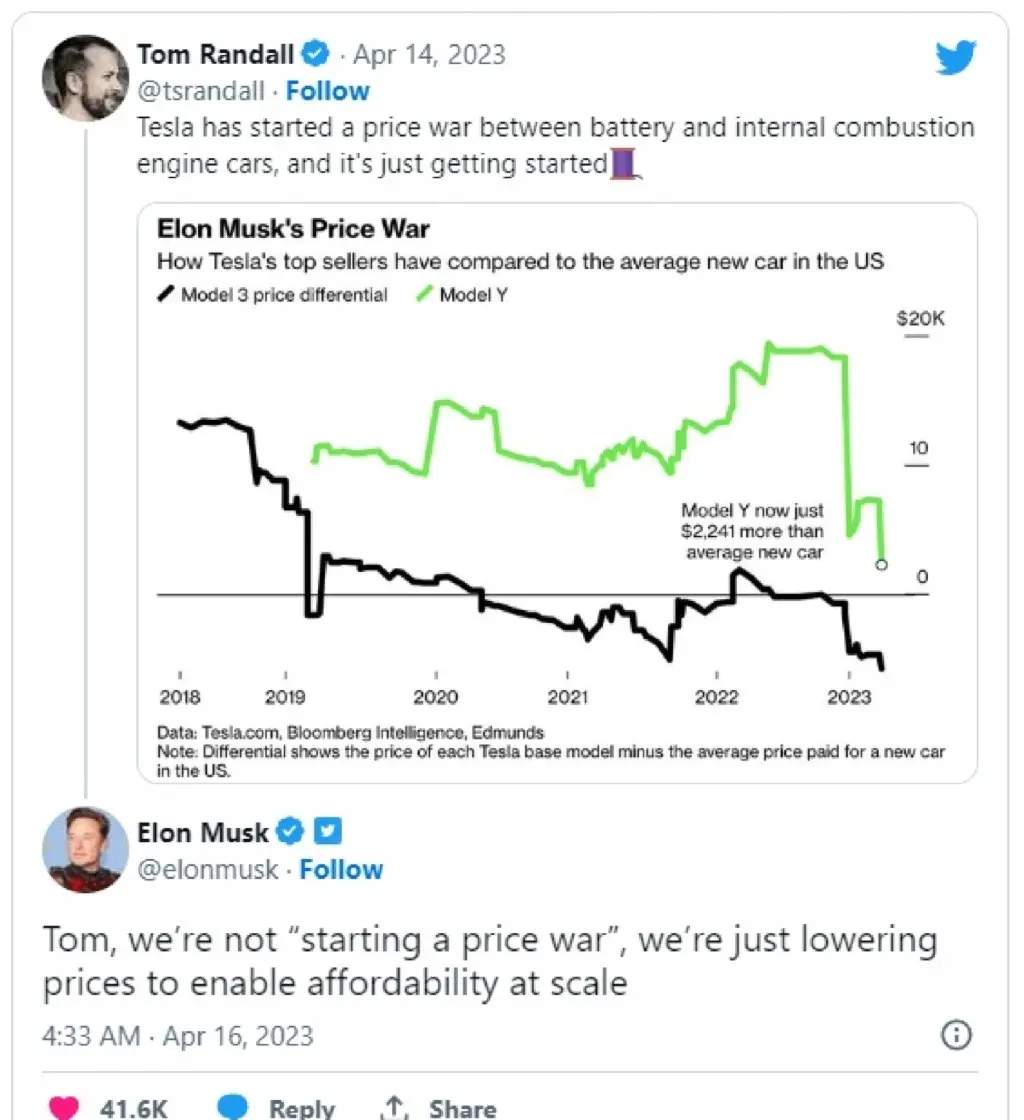The image size is (1024, 1120).
Task: Click the 4:33 AM · Apr 16, 2023 timestamp
Action: (x=178, y=1036)
